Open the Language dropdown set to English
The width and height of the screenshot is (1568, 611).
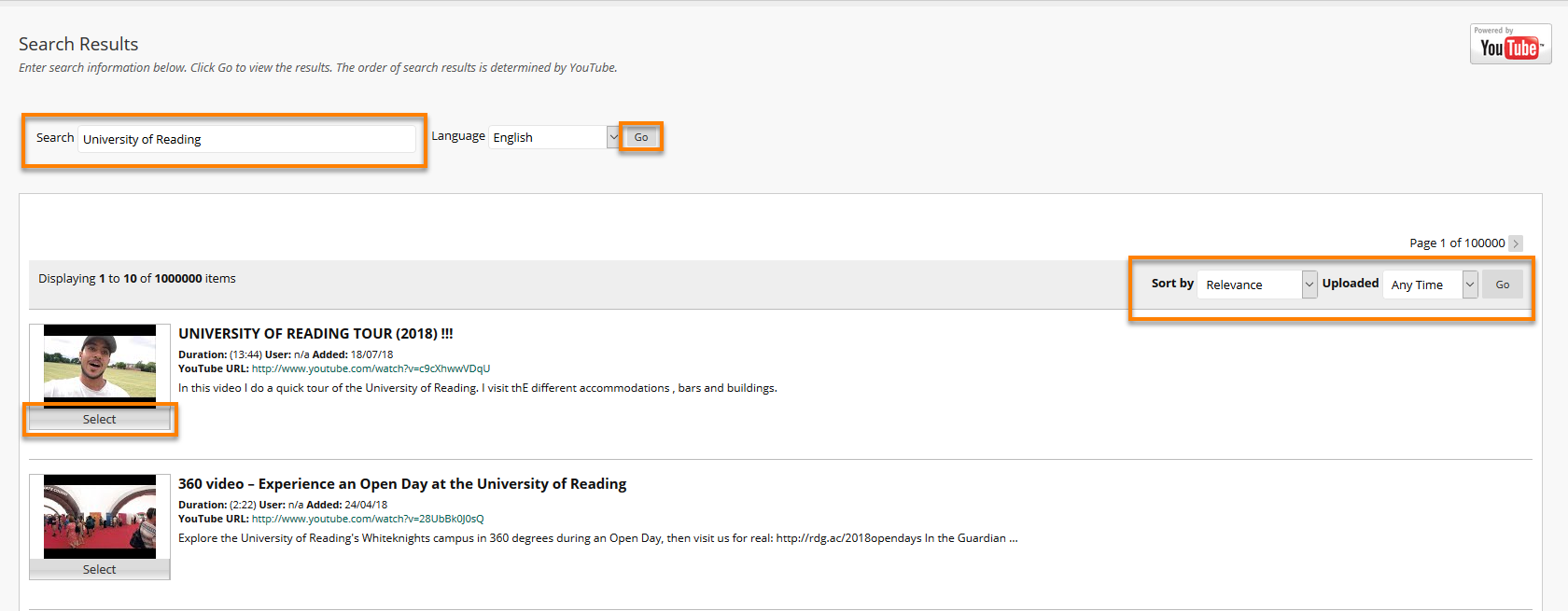(x=554, y=137)
